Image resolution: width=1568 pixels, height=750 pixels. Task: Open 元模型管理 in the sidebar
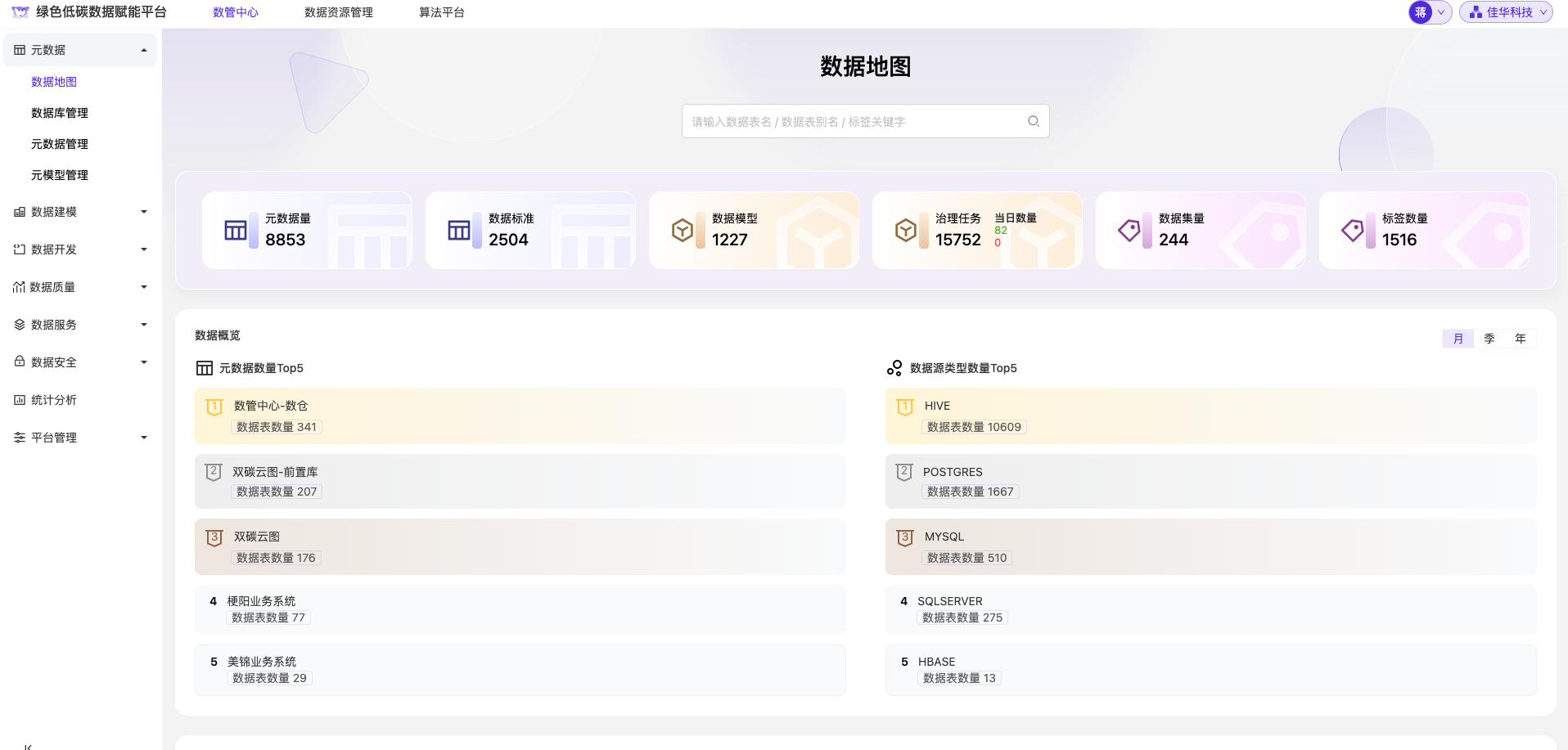(60, 175)
